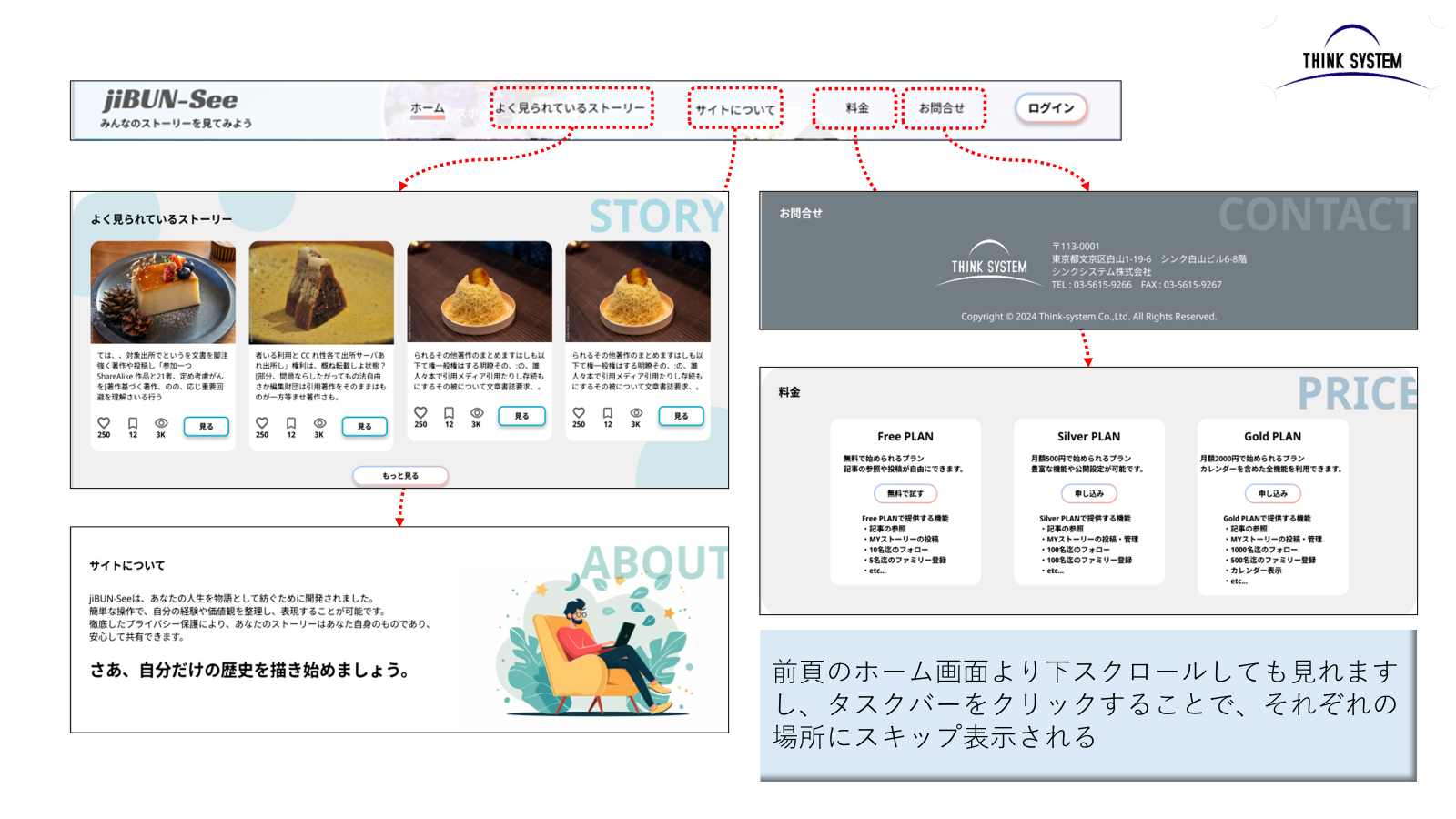The height and width of the screenshot is (819, 1456).
Task: Click the eye icon on fourth story card
Action: tap(636, 413)
